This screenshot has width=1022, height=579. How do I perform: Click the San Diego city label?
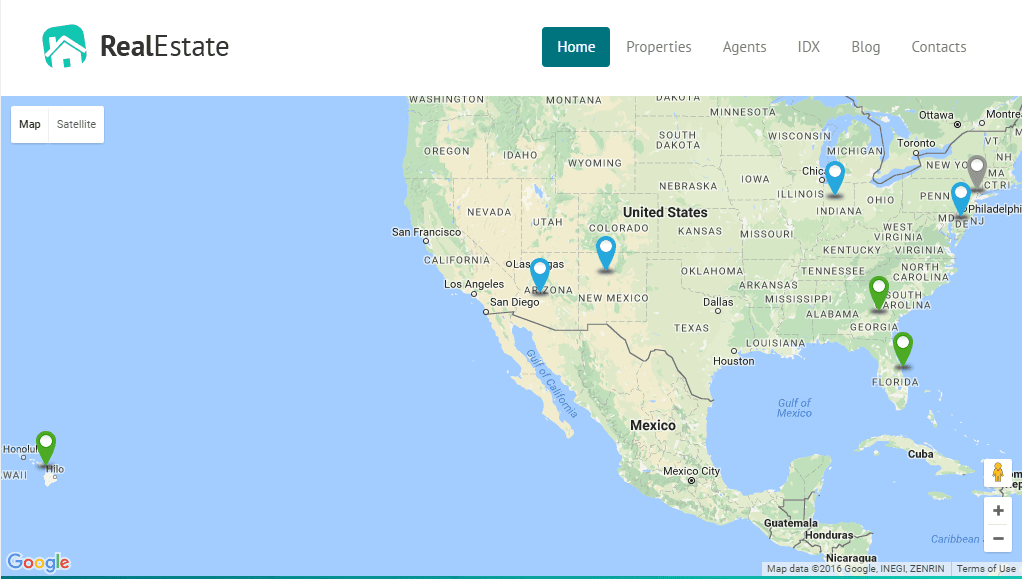click(515, 303)
